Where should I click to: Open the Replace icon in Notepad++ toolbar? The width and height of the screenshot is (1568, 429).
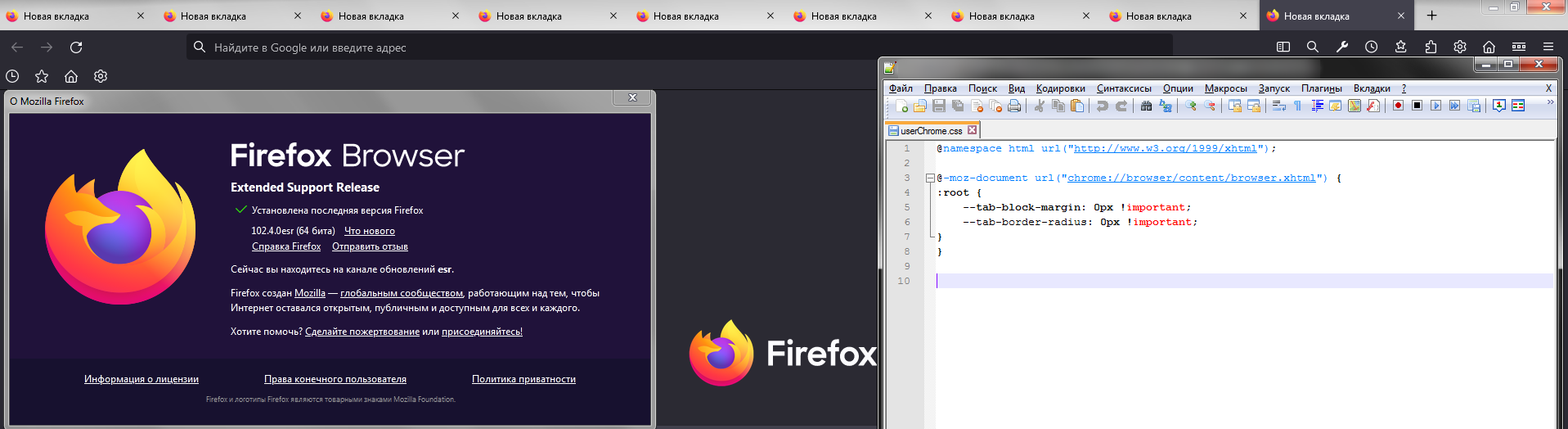tap(1166, 106)
